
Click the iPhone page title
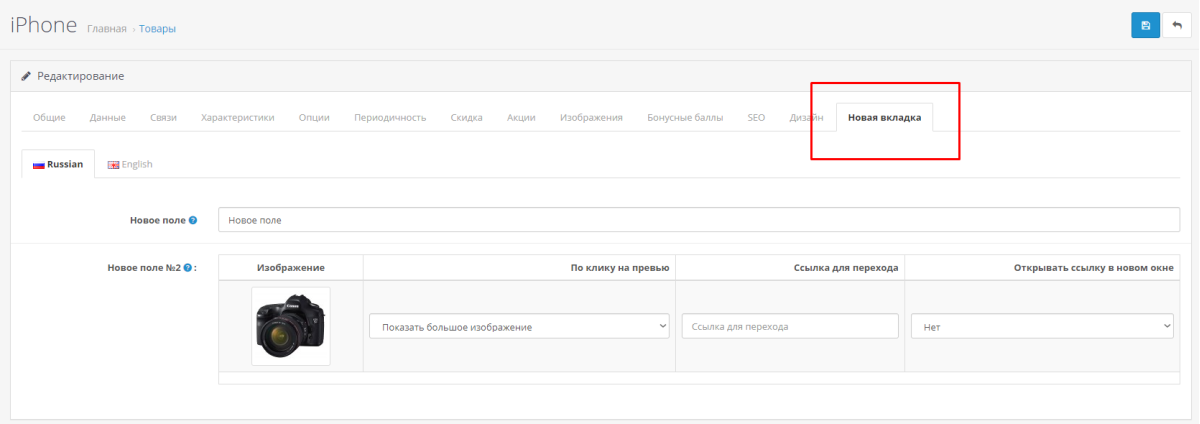[x=44, y=25]
